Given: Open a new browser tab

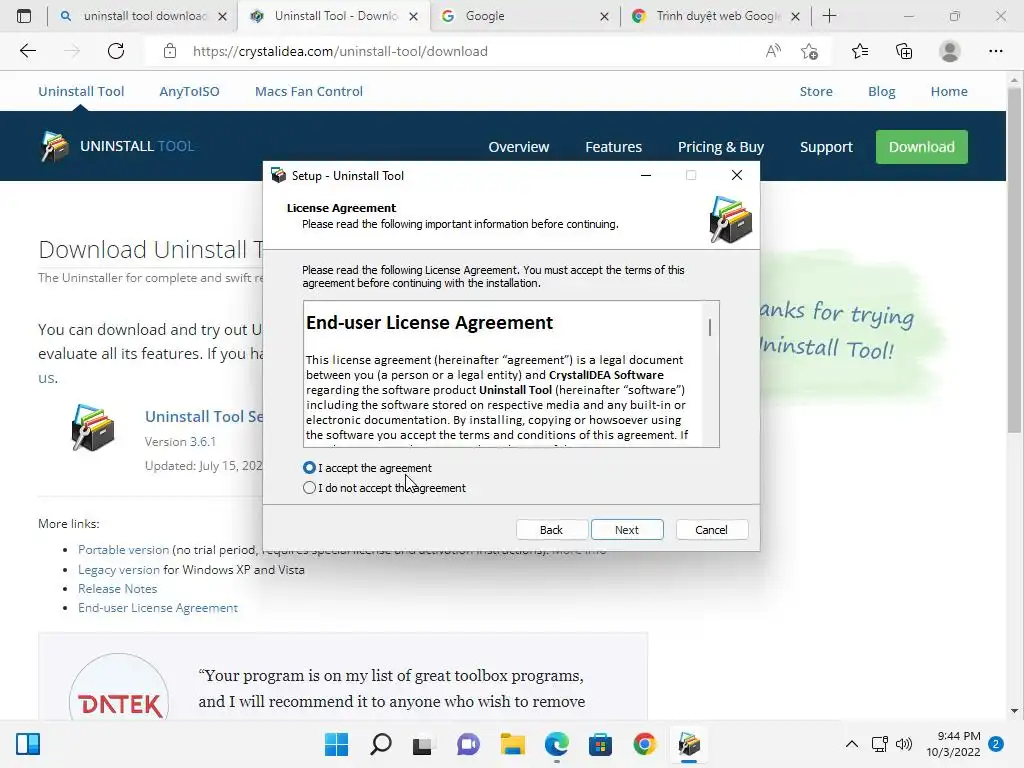Looking at the screenshot, I should click(x=829, y=16).
